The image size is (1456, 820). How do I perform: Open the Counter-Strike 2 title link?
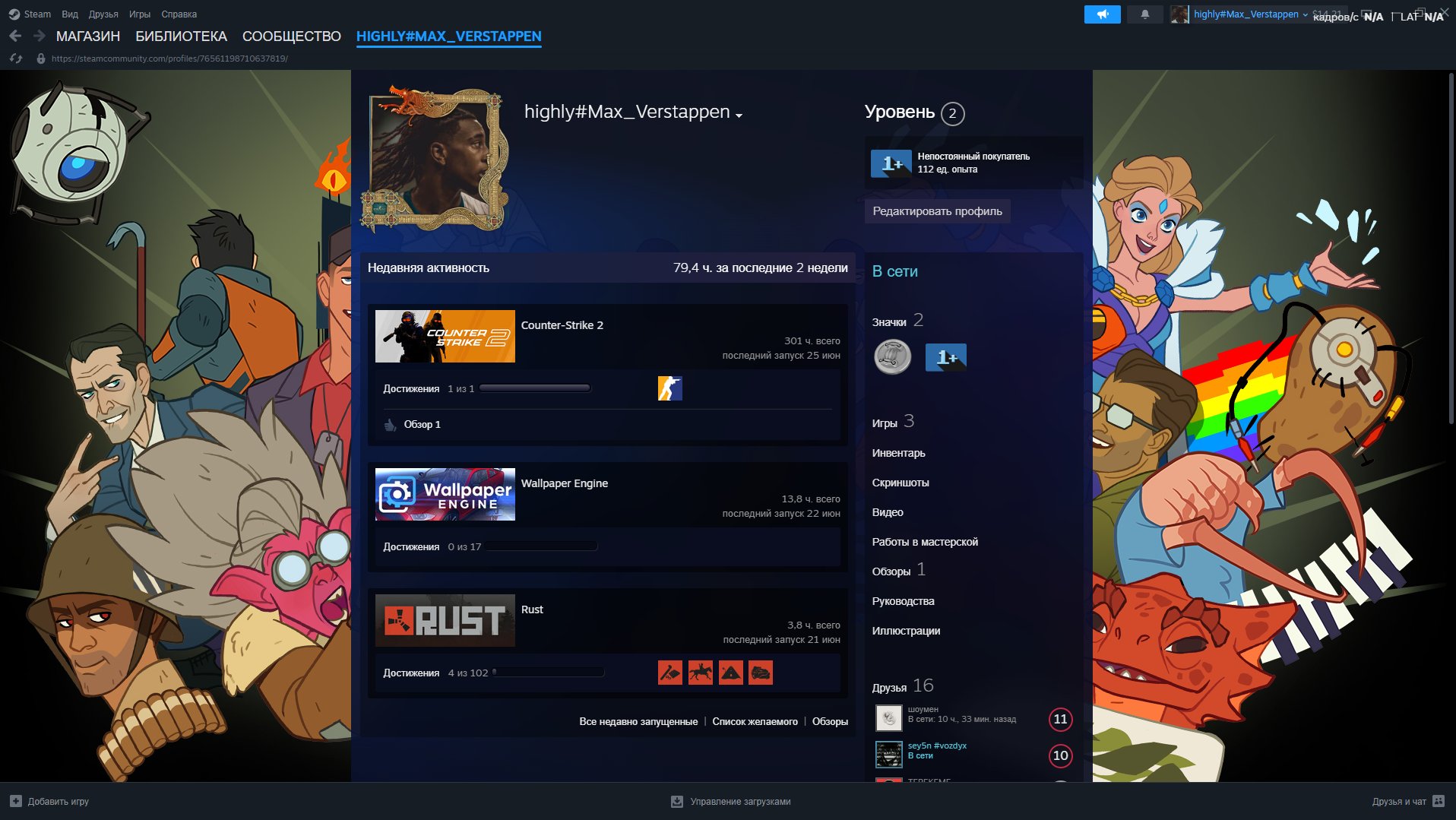click(562, 325)
